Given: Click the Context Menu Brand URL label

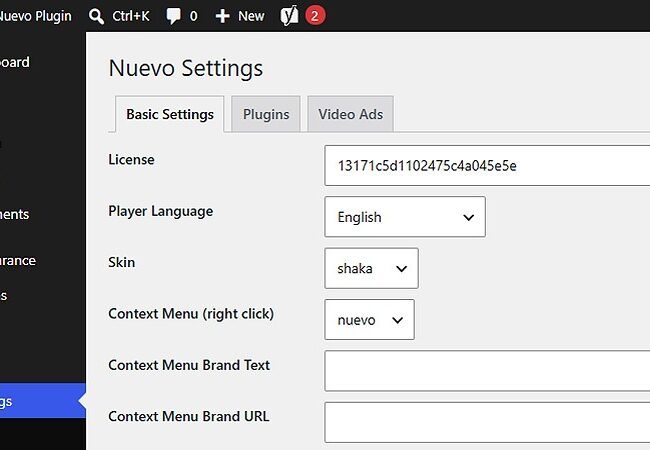Looking at the screenshot, I should click(x=189, y=416).
